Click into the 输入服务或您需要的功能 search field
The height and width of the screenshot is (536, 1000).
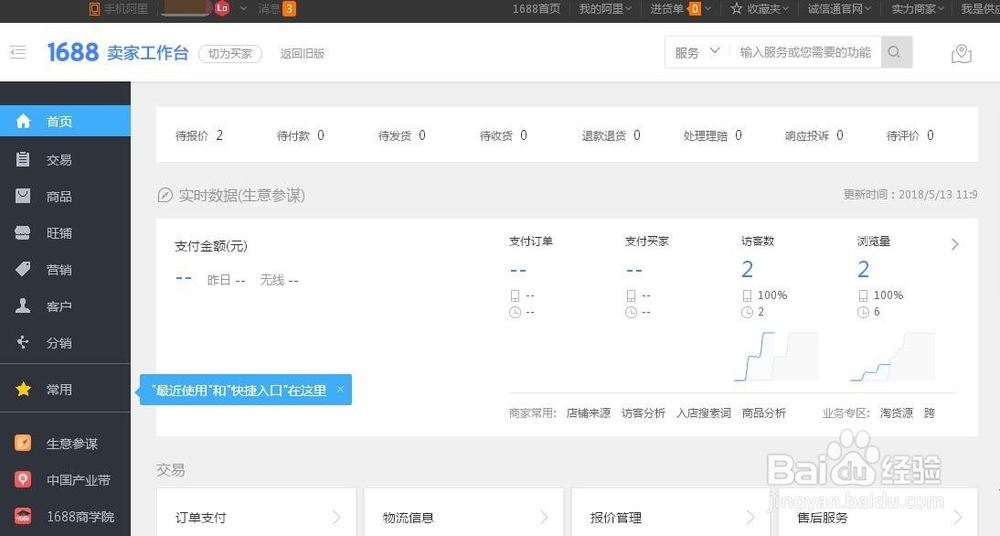pos(805,52)
